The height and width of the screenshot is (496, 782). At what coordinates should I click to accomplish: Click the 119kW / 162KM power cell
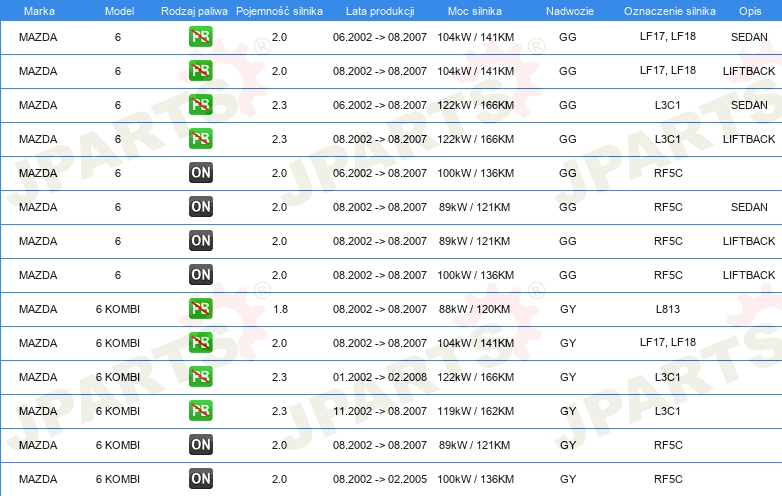point(475,411)
